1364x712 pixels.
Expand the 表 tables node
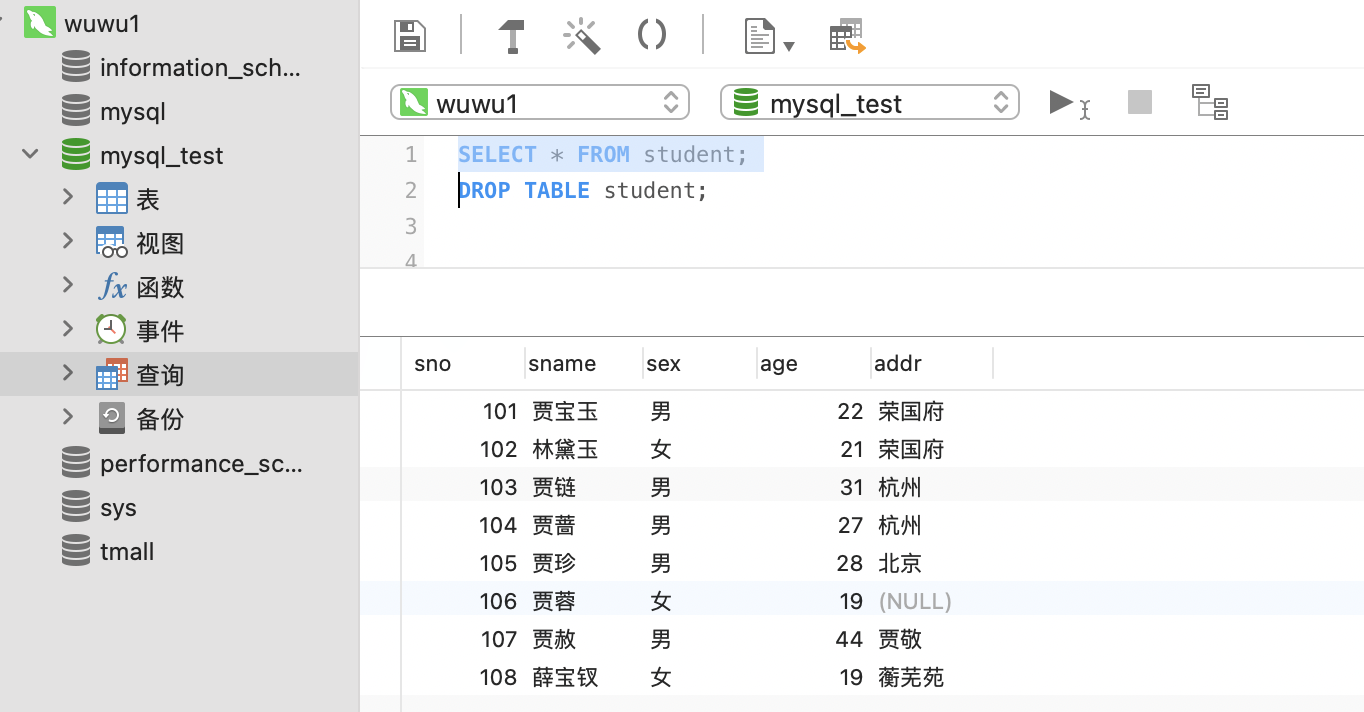tap(68, 197)
